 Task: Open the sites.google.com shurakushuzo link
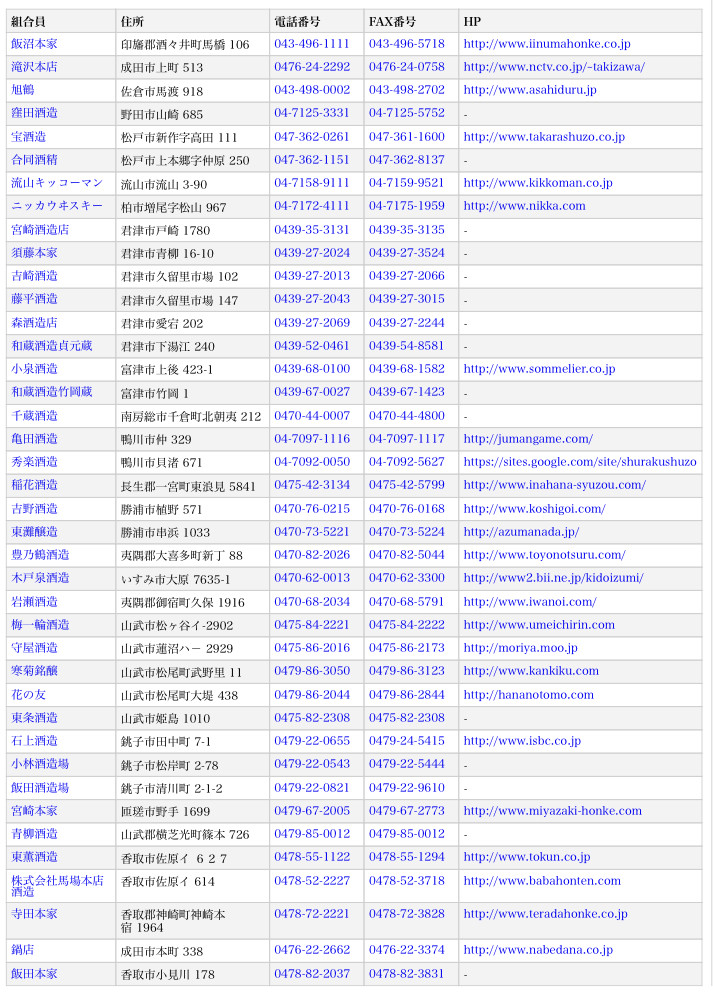[x=580, y=462]
